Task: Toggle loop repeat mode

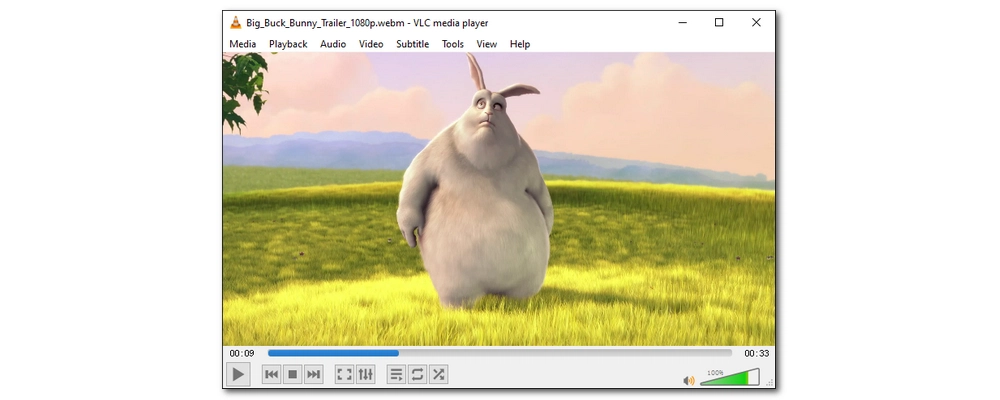Action: tap(417, 374)
